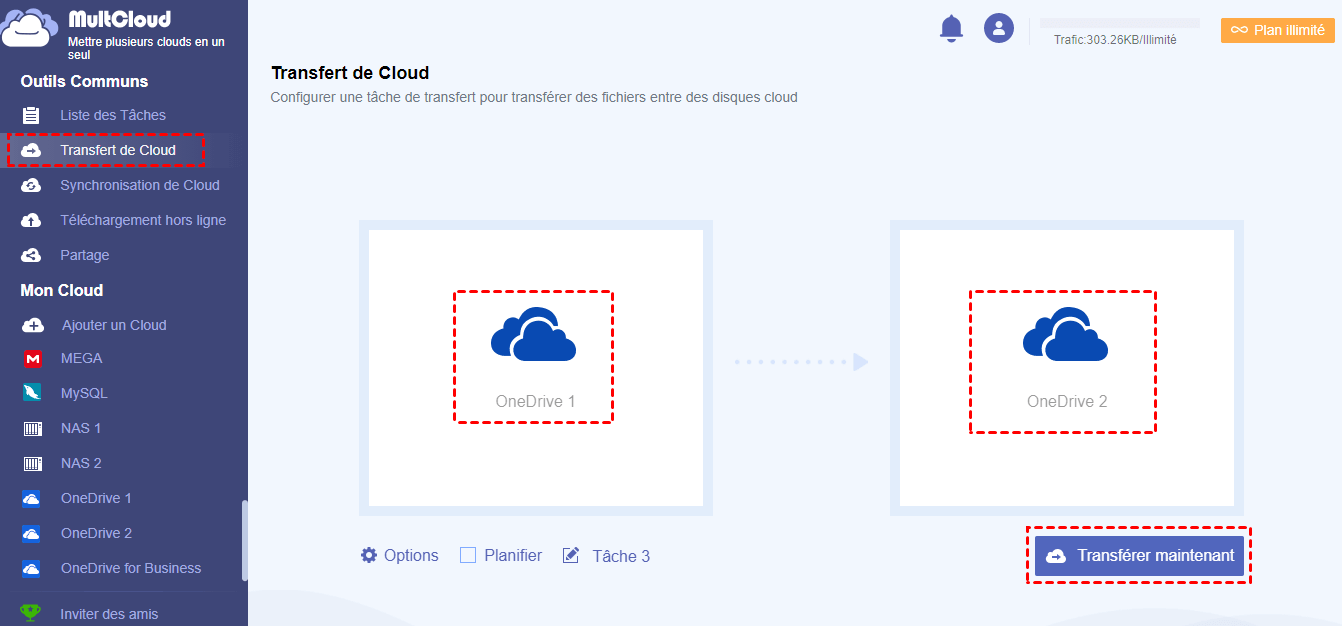Select OneDrive 2 in sidebar list
The width and height of the screenshot is (1342, 626).
point(96,533)
